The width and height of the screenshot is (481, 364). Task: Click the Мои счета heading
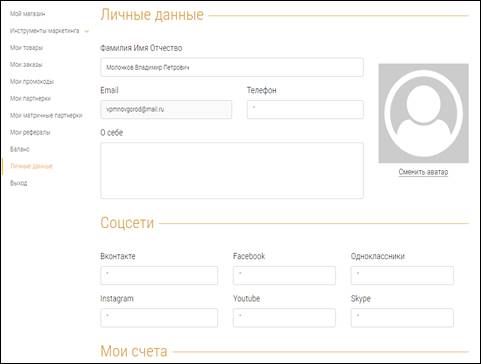[134, 351]
